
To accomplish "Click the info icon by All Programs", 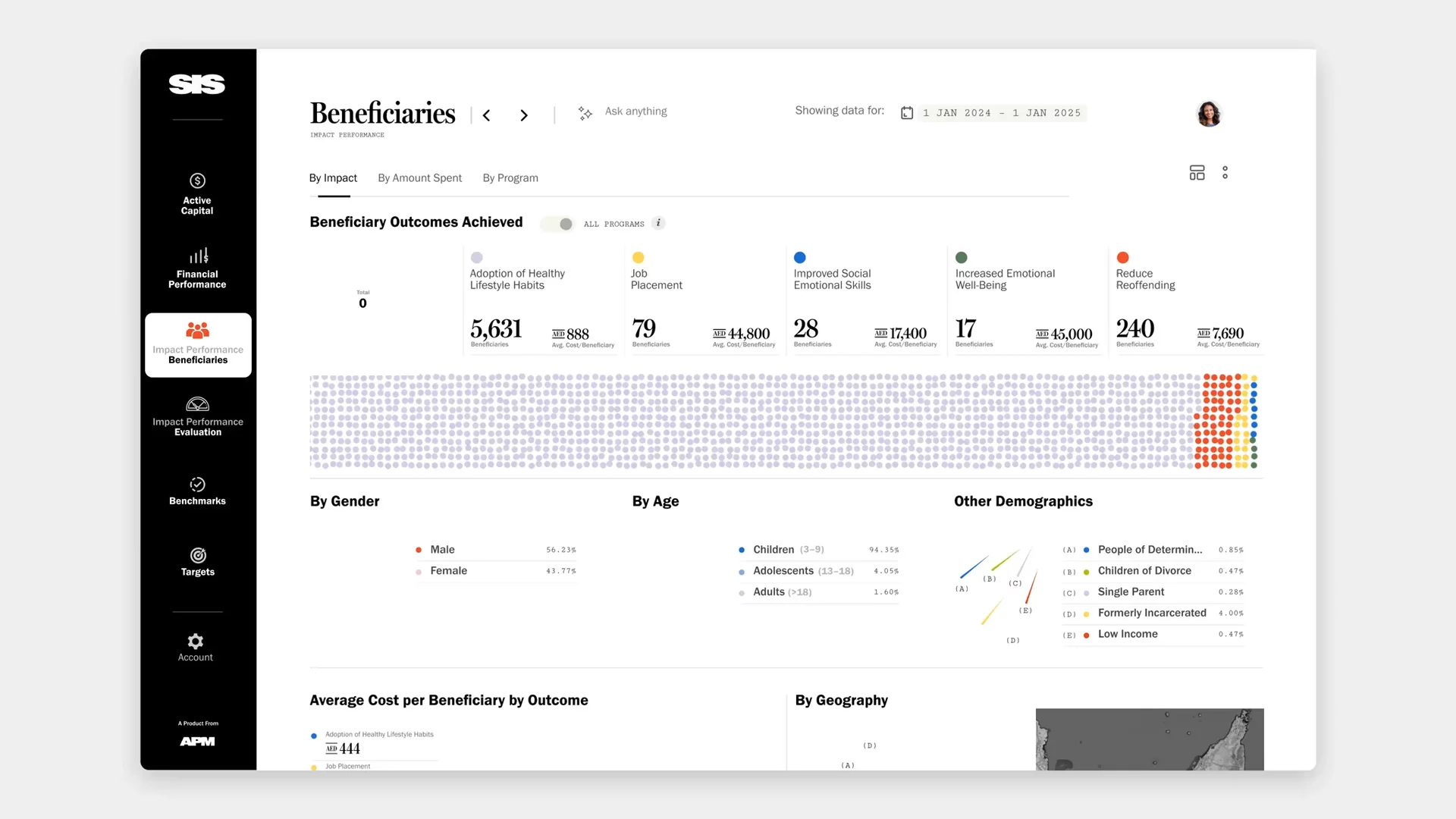I will [658, 223].
